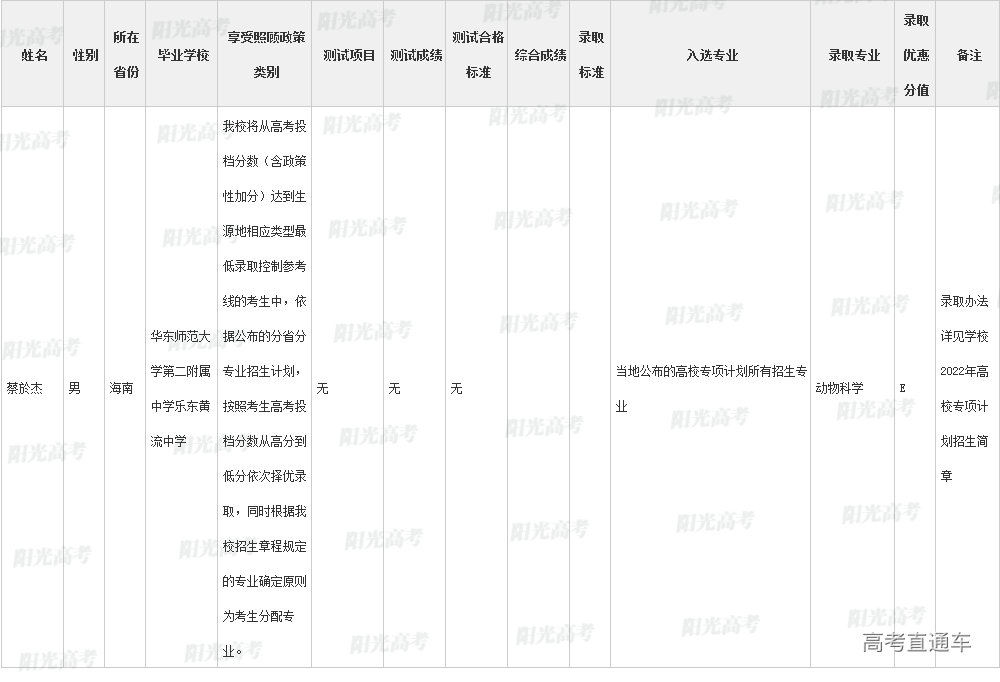Click the 享受照顾政策类别 header cell
Screen dimensions: 1000x682
265,55
